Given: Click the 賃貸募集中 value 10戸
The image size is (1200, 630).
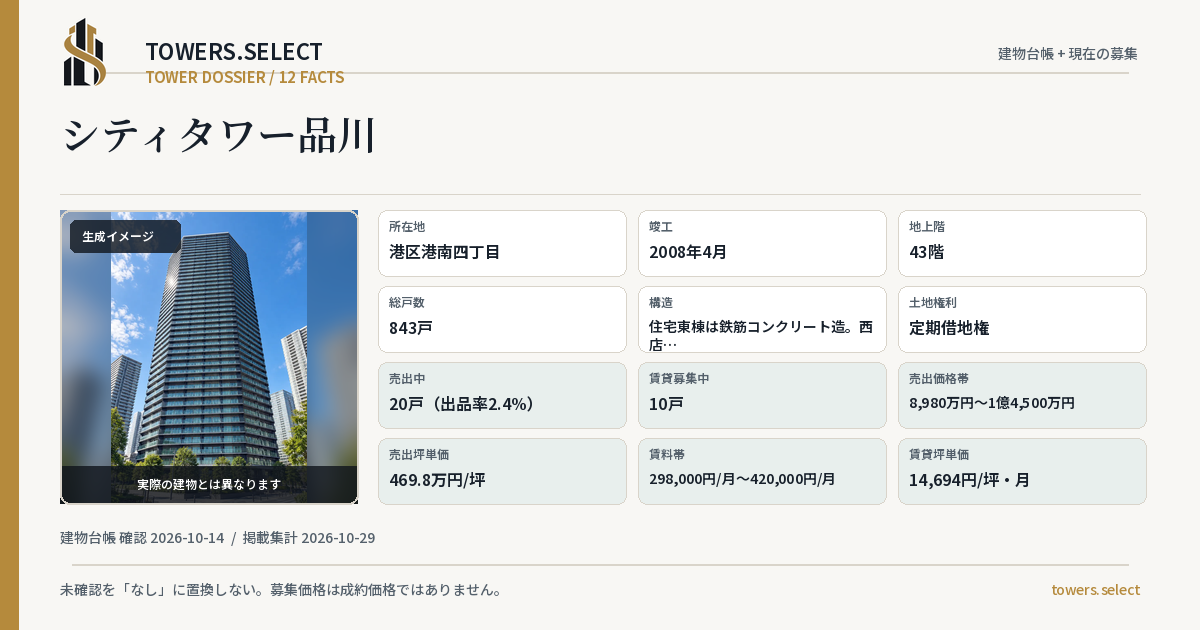Looking at the screenshot, I should [x=666, y=404].
